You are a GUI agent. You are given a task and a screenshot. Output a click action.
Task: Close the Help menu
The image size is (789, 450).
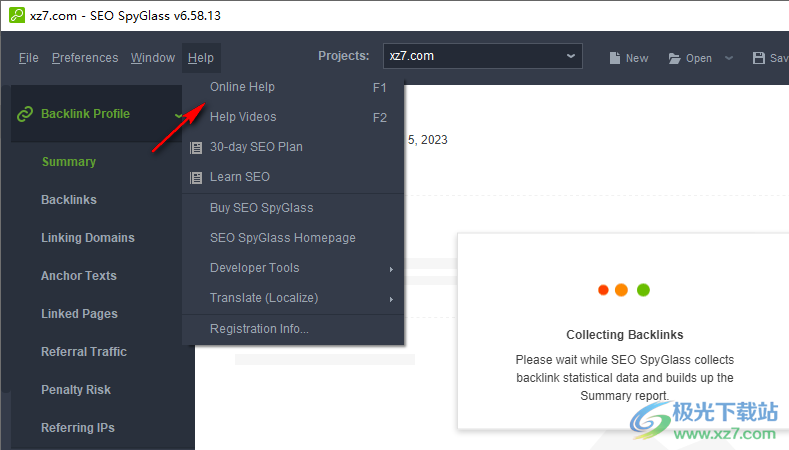coord(201,58)
